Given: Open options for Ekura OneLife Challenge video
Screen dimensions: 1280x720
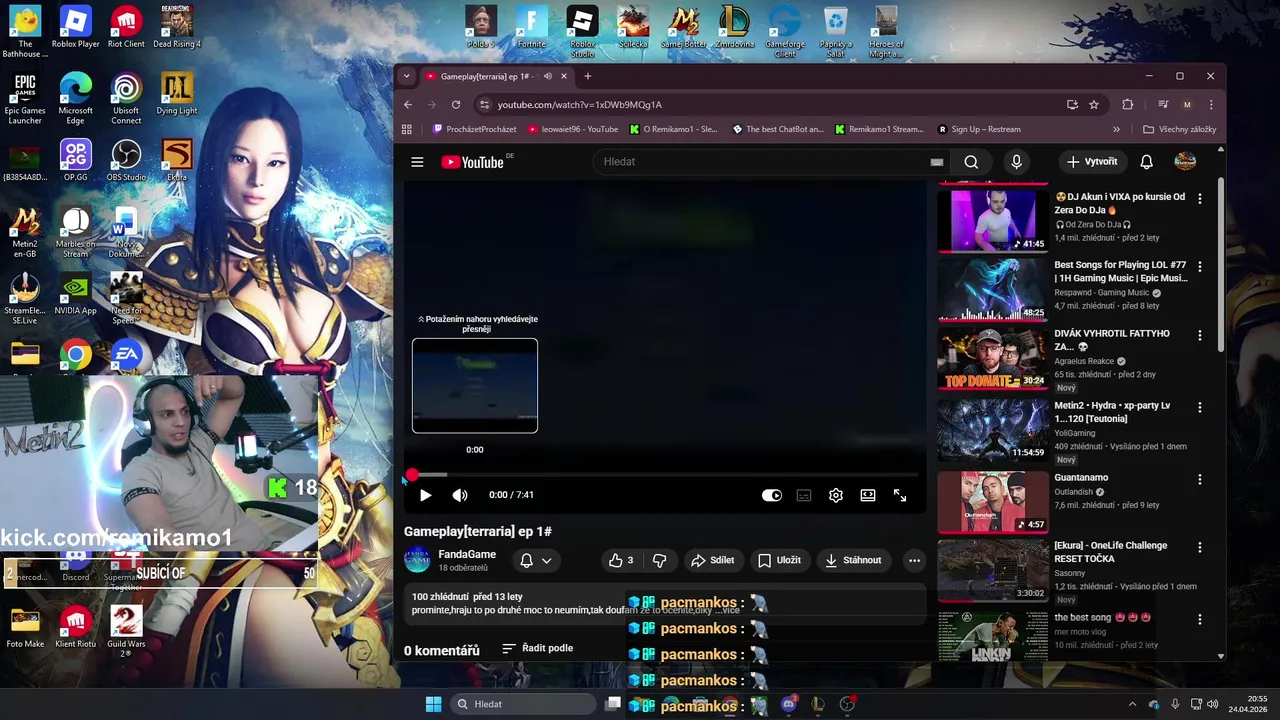Looking at the screenshot, I should 1200,547.
